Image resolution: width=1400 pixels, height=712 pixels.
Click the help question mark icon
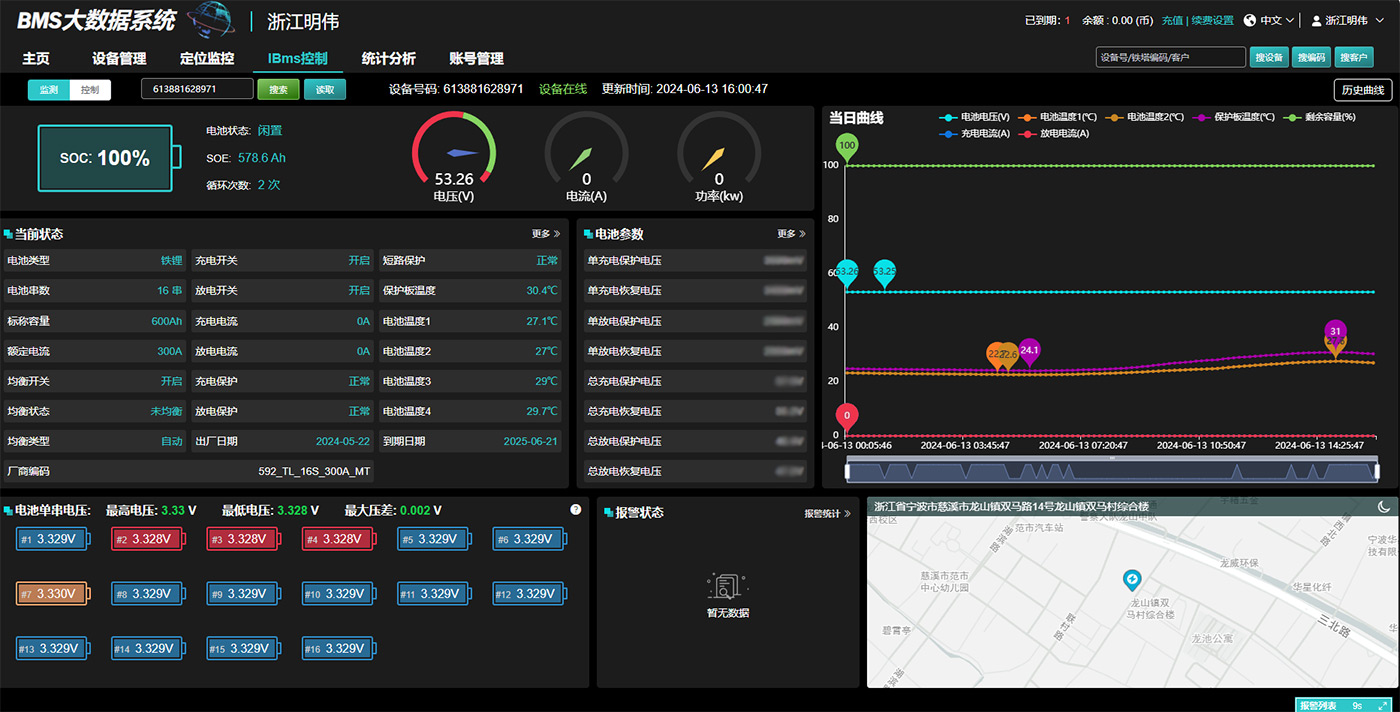pyautogui.click(x=576, y=510)
